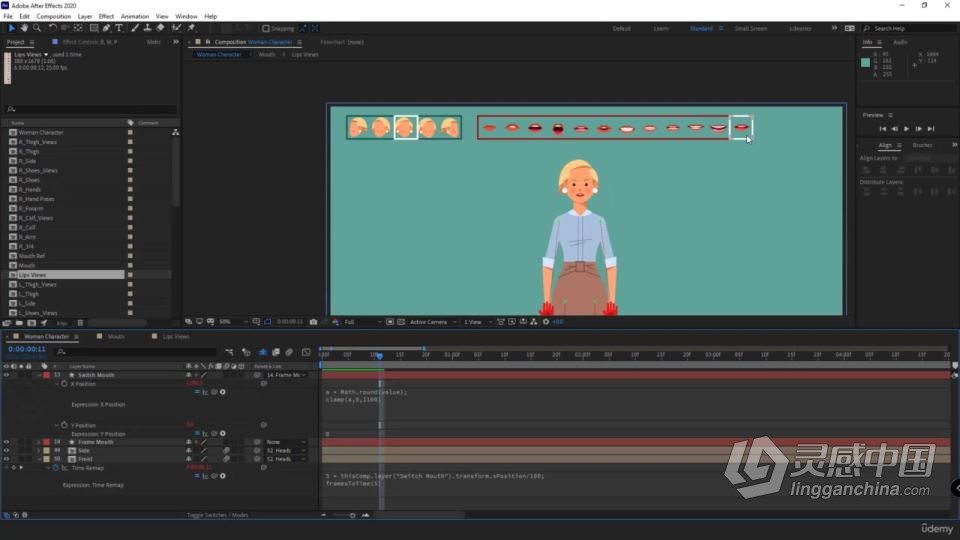
Task: Select the Type text tool
Action: coord(119,28)
